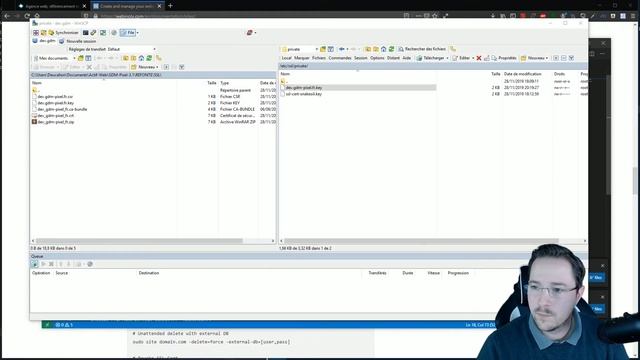Expand the remote back history dropdown arrow
This screenshot has height=360, width=640.
coord(347,49)
